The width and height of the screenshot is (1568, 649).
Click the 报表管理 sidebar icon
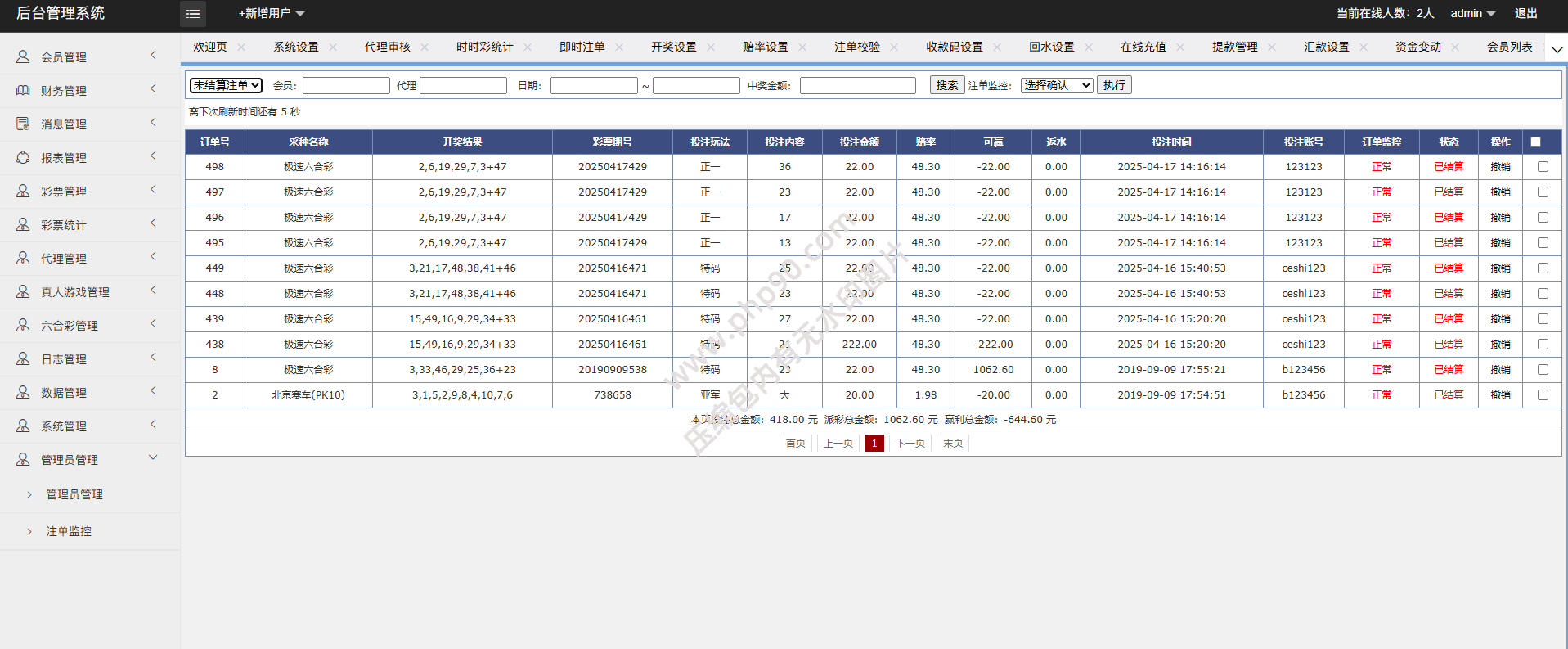click(x=23, y=158)
